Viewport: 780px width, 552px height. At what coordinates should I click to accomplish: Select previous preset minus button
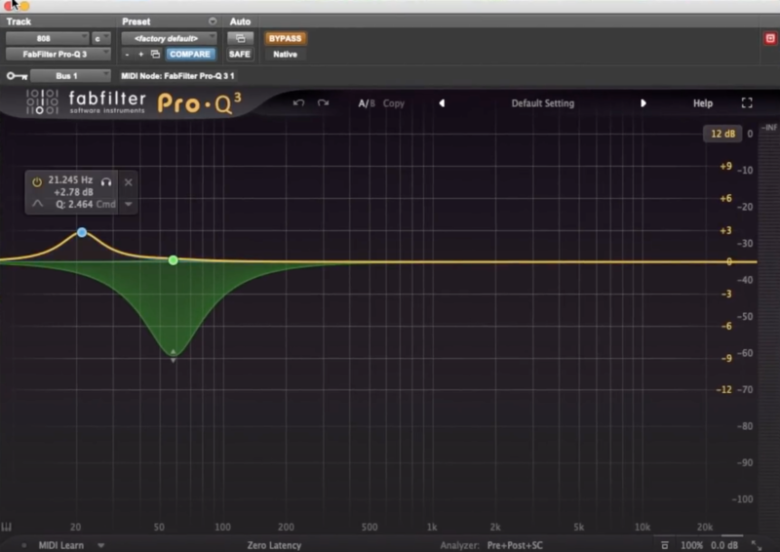[127, 54]
